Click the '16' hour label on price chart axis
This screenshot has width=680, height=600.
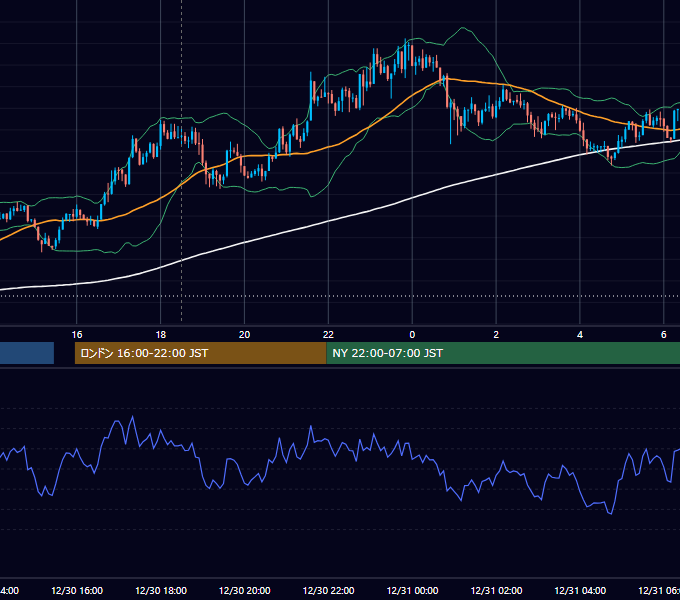77,335
